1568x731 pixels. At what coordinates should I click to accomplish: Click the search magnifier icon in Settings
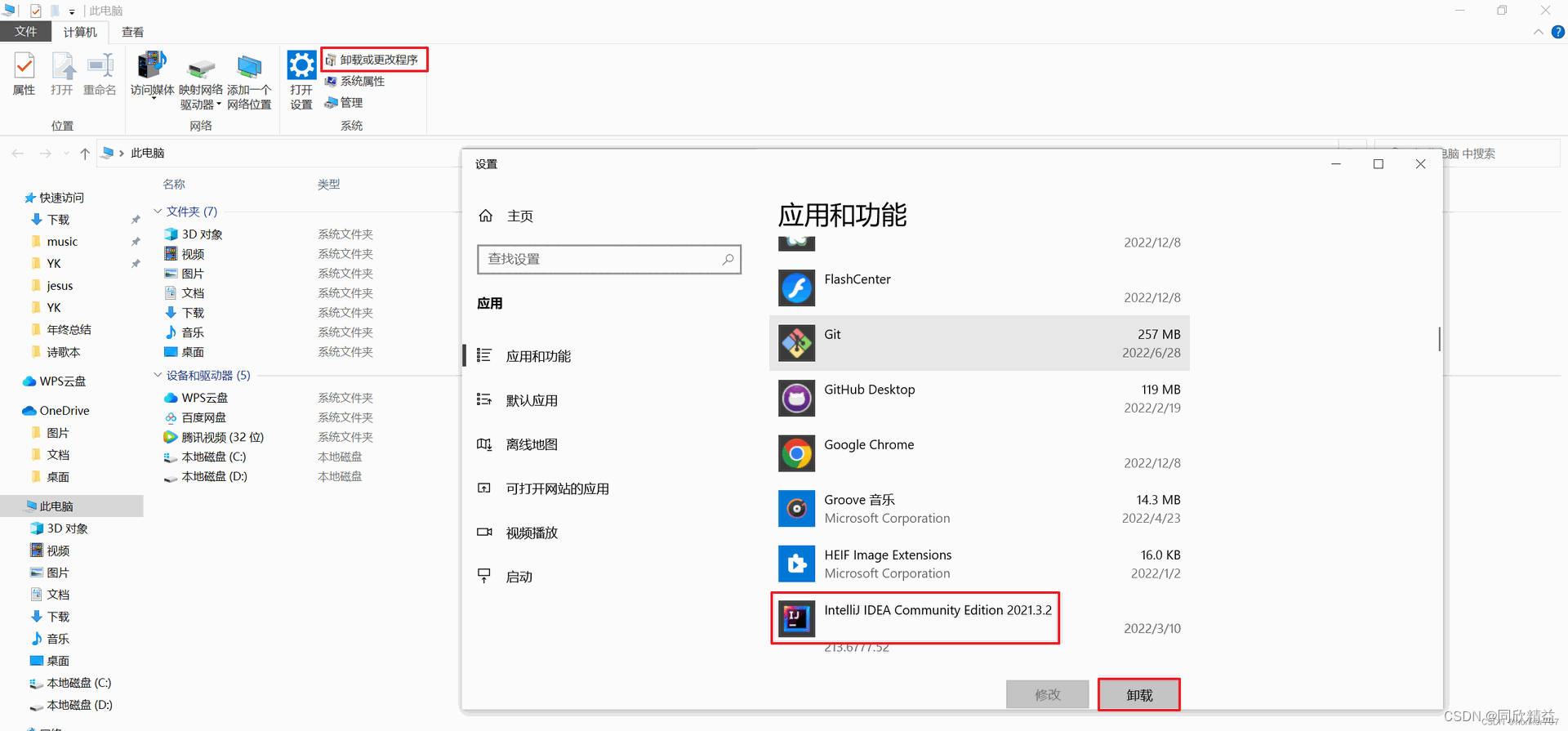click(x=728, y=259)
